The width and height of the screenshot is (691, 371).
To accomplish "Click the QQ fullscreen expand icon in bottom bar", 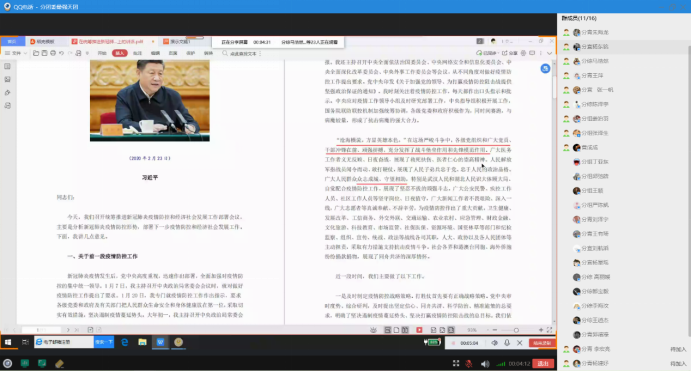I will pos(456,364).
